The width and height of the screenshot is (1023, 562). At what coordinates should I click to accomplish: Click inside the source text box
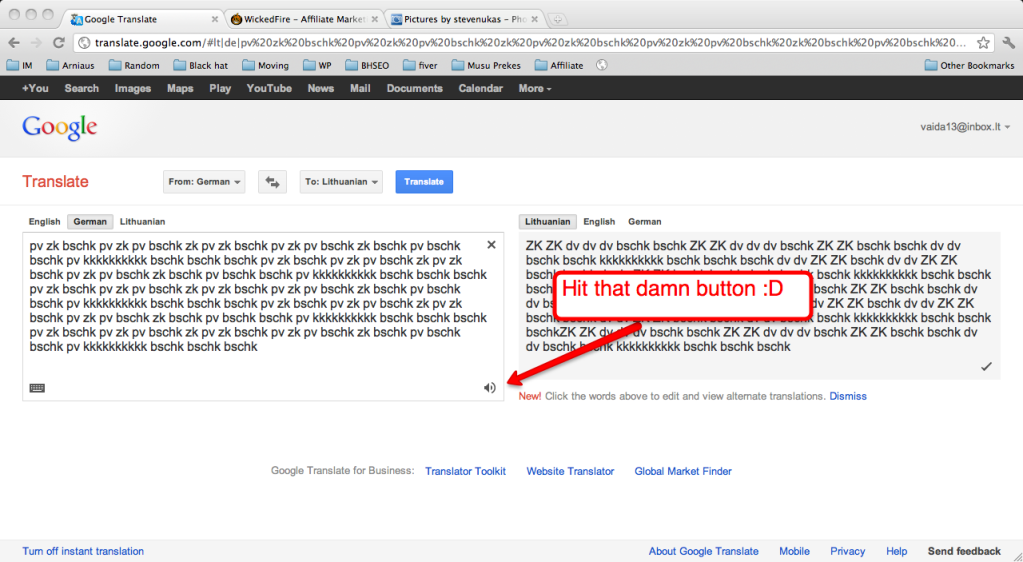tap(263, 317)
